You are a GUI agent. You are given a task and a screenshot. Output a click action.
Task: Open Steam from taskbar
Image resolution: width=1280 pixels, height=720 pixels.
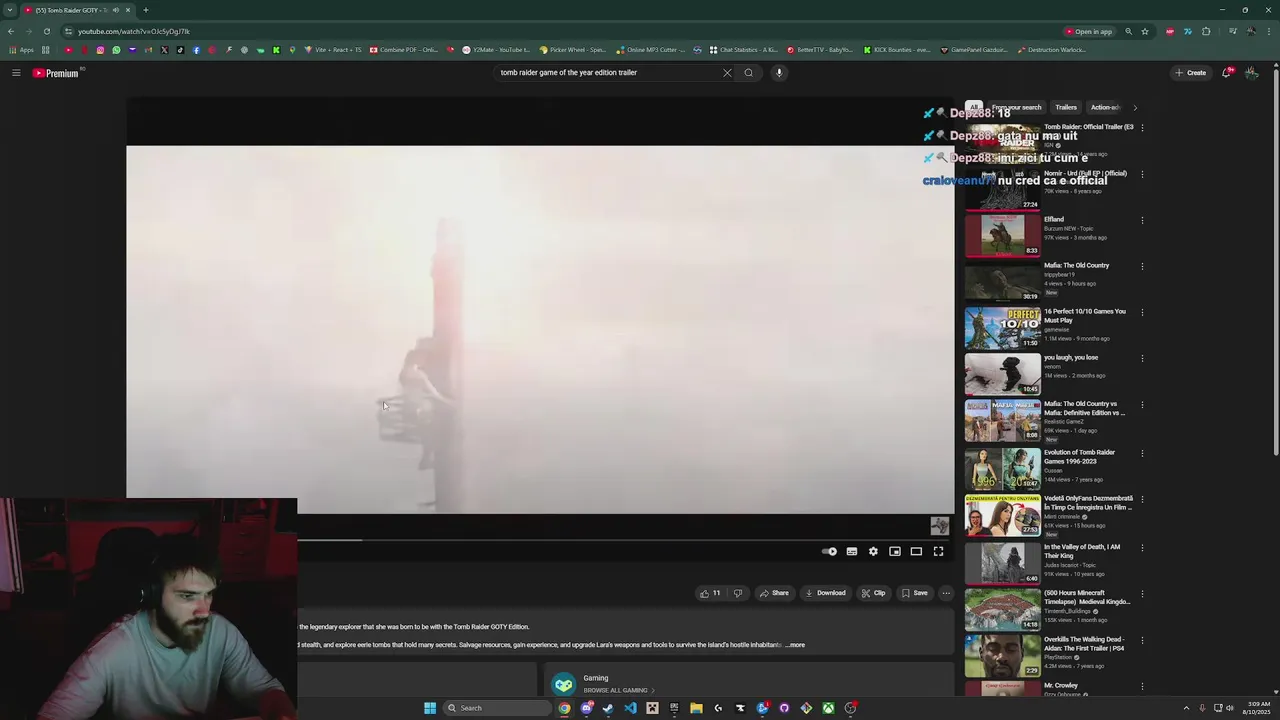[608, 708]
